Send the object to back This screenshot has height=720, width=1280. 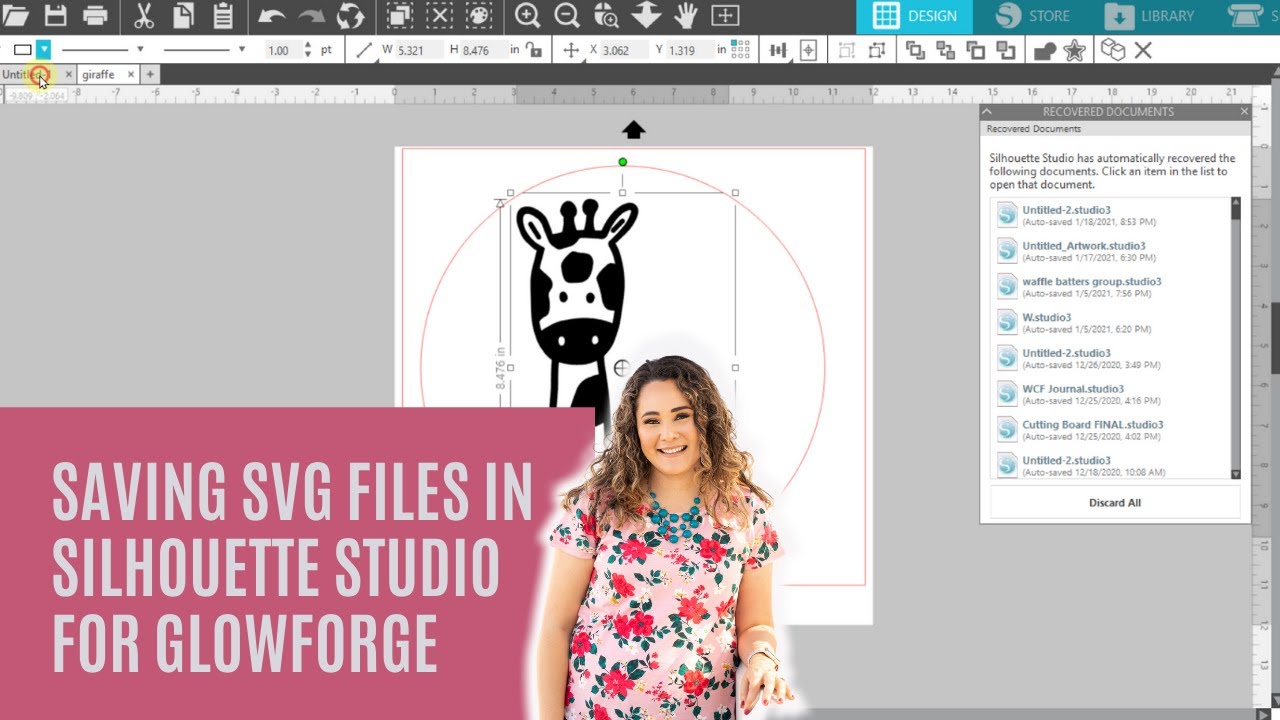(945, 50)
